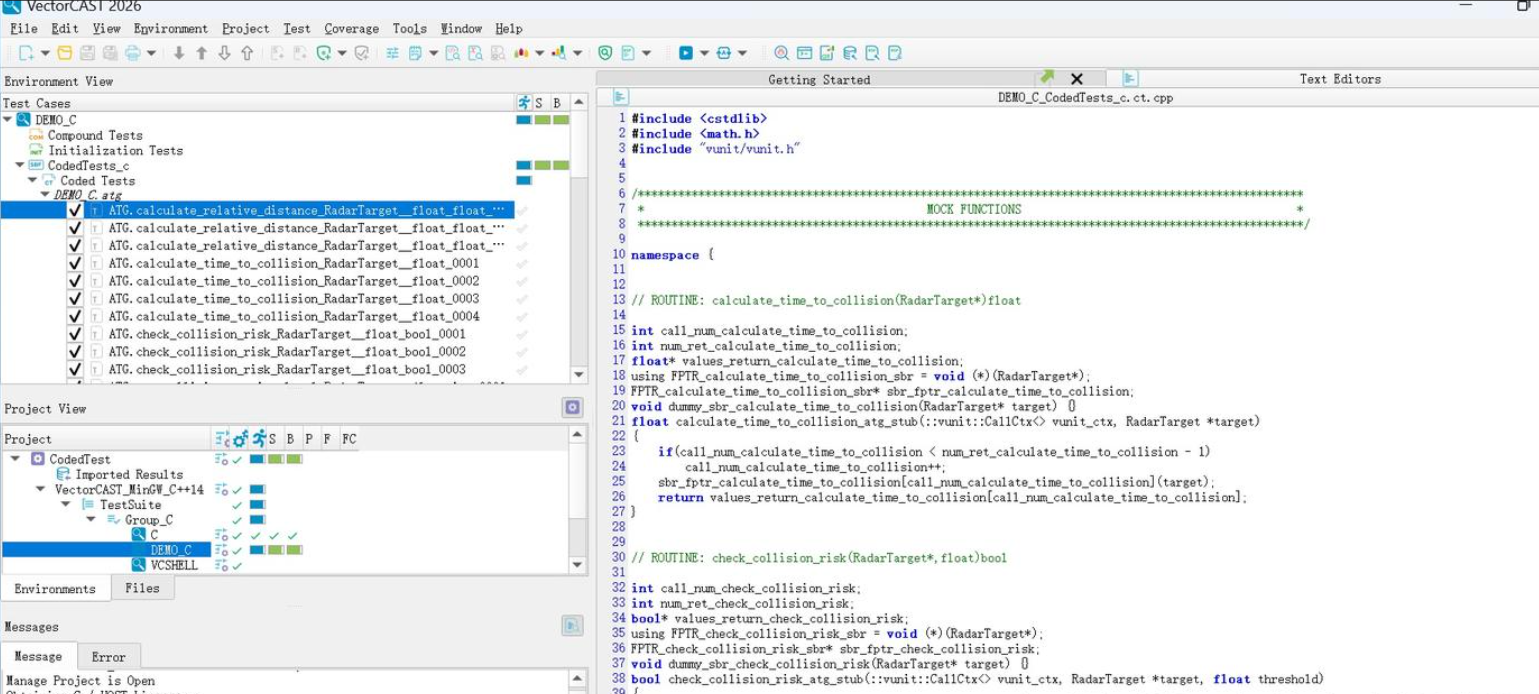Toggle checkbox for ATG.check_collision_risk_RadarTarget__float_bool_0002
Viewport: 1539px width, 694px height.
point(75,351)
